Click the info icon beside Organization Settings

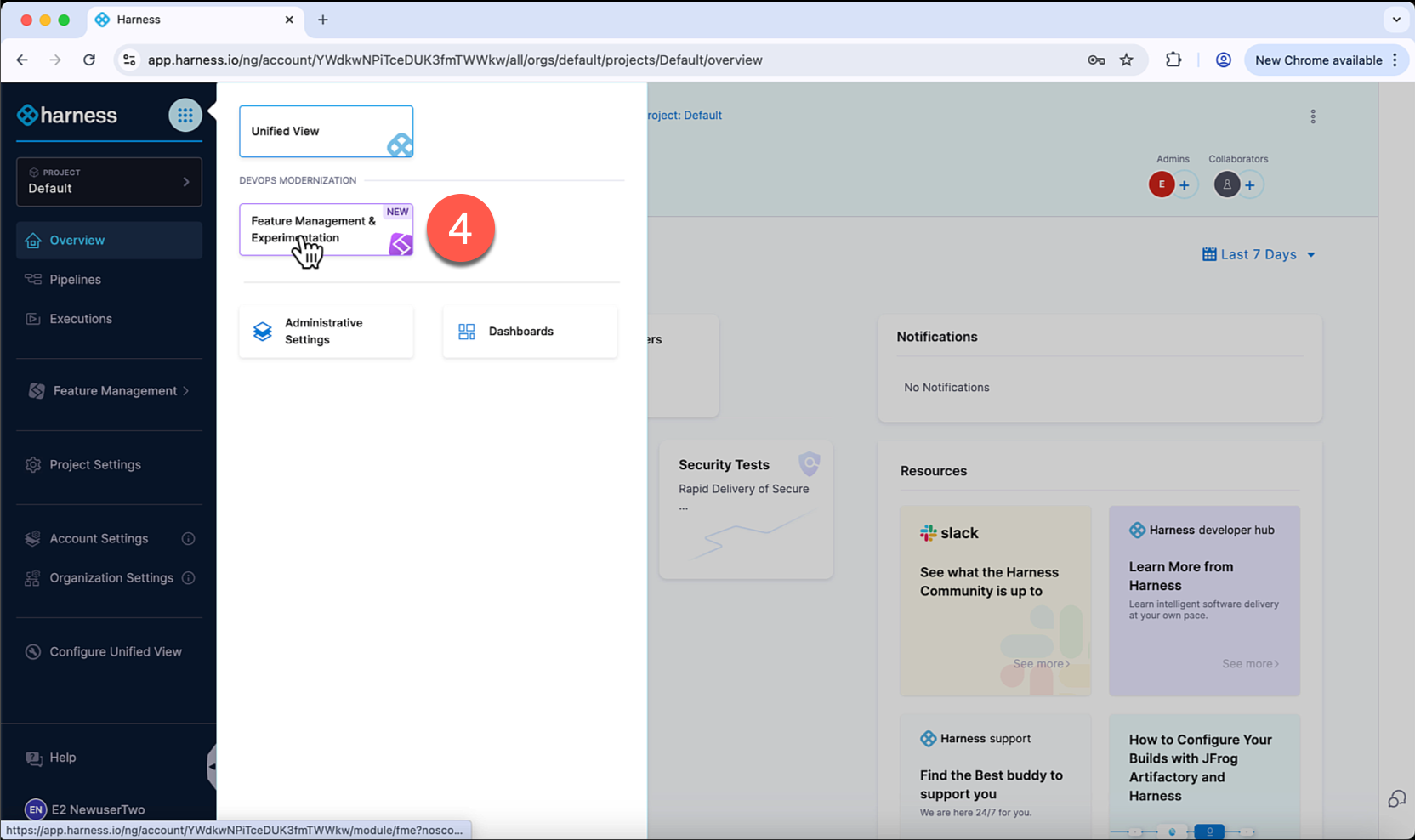(x=189, y=578)
